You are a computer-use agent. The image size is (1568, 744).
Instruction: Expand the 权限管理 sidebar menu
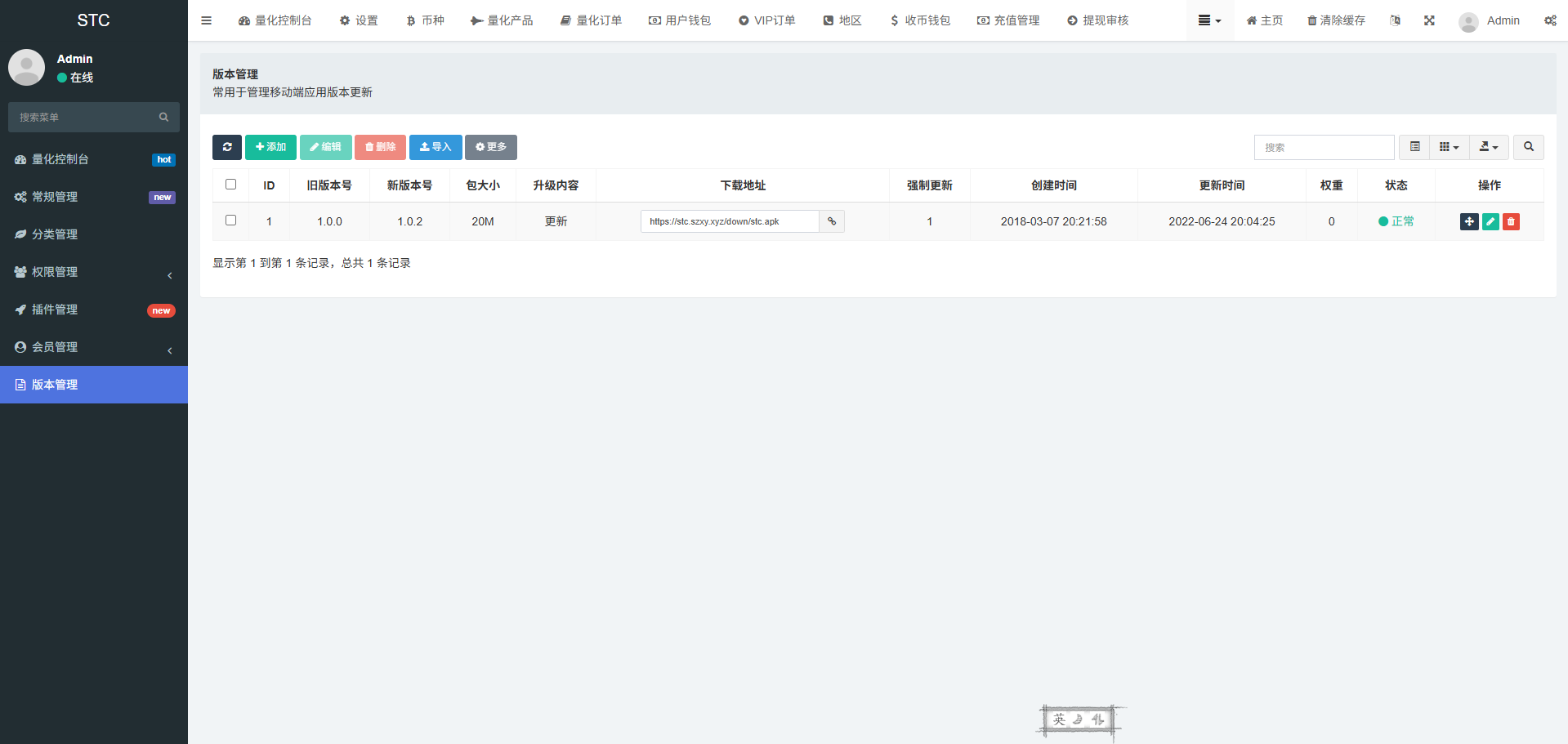pyautogui.click(x=94, y=272)
